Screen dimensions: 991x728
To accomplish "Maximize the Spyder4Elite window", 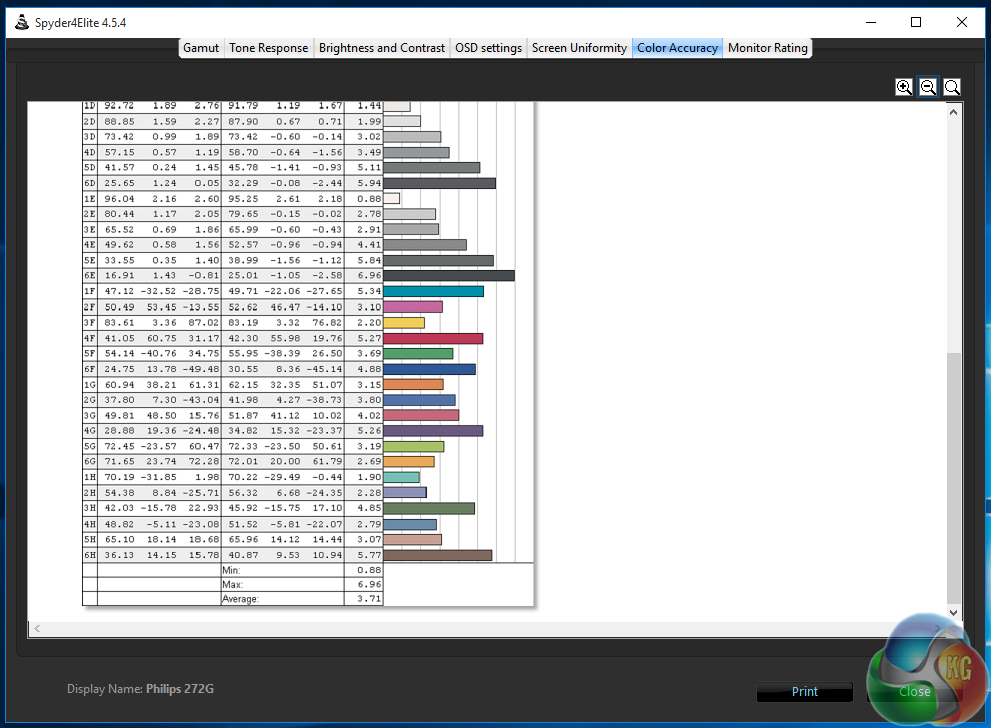I will 916,22.
